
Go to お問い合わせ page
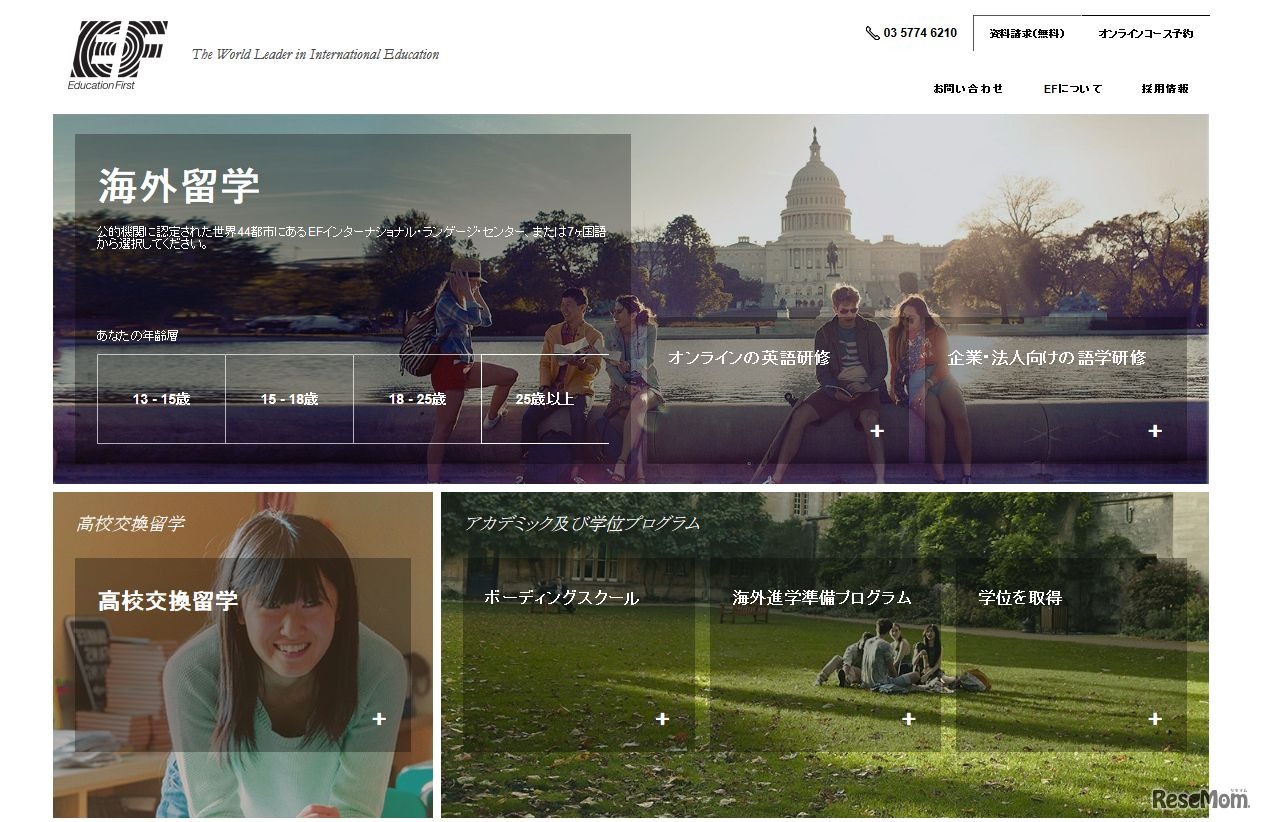coord(968,88)
